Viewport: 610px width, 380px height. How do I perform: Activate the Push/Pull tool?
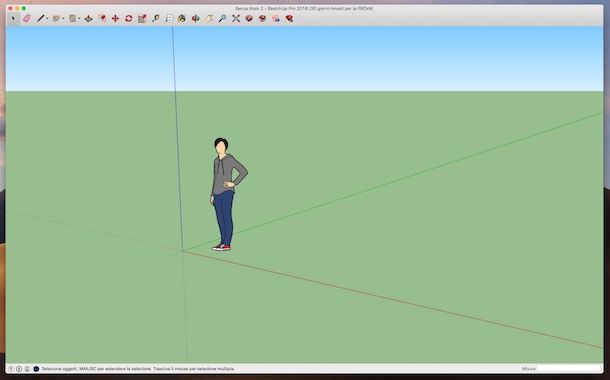[89, 18]
